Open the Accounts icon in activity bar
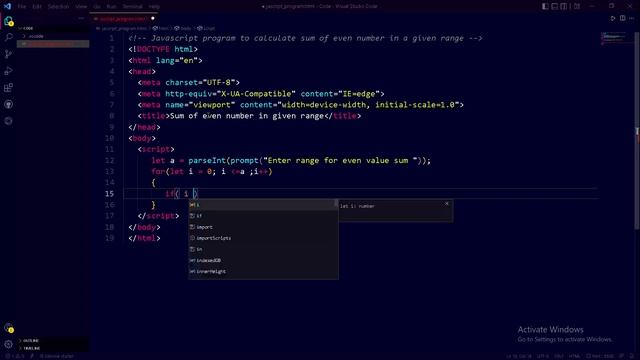640x360 pixels. (8, 328)
